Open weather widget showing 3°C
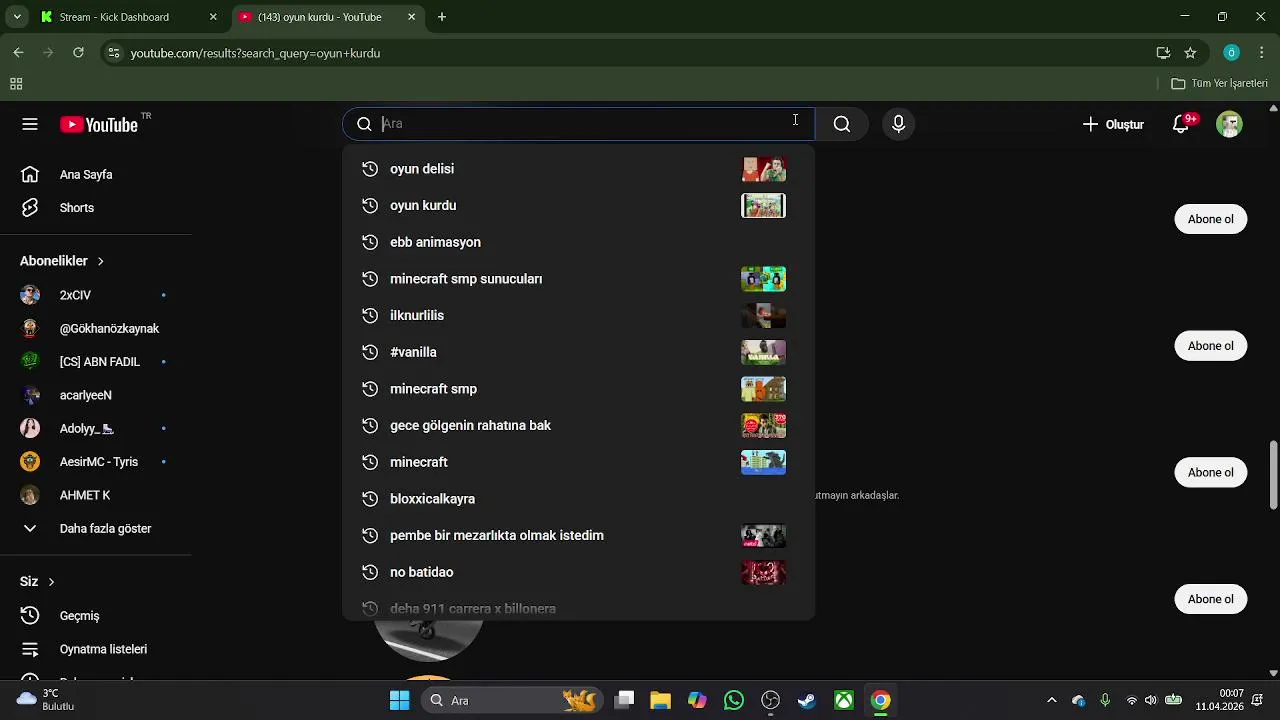 point(47,700)
